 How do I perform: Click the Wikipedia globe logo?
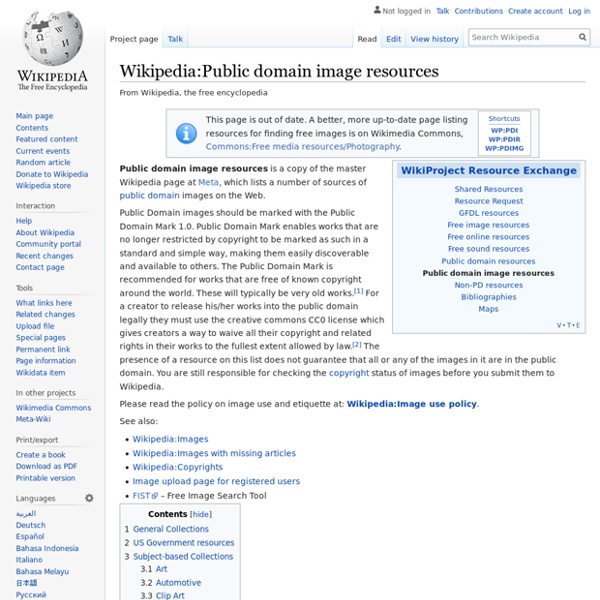[x=52, y=38]
